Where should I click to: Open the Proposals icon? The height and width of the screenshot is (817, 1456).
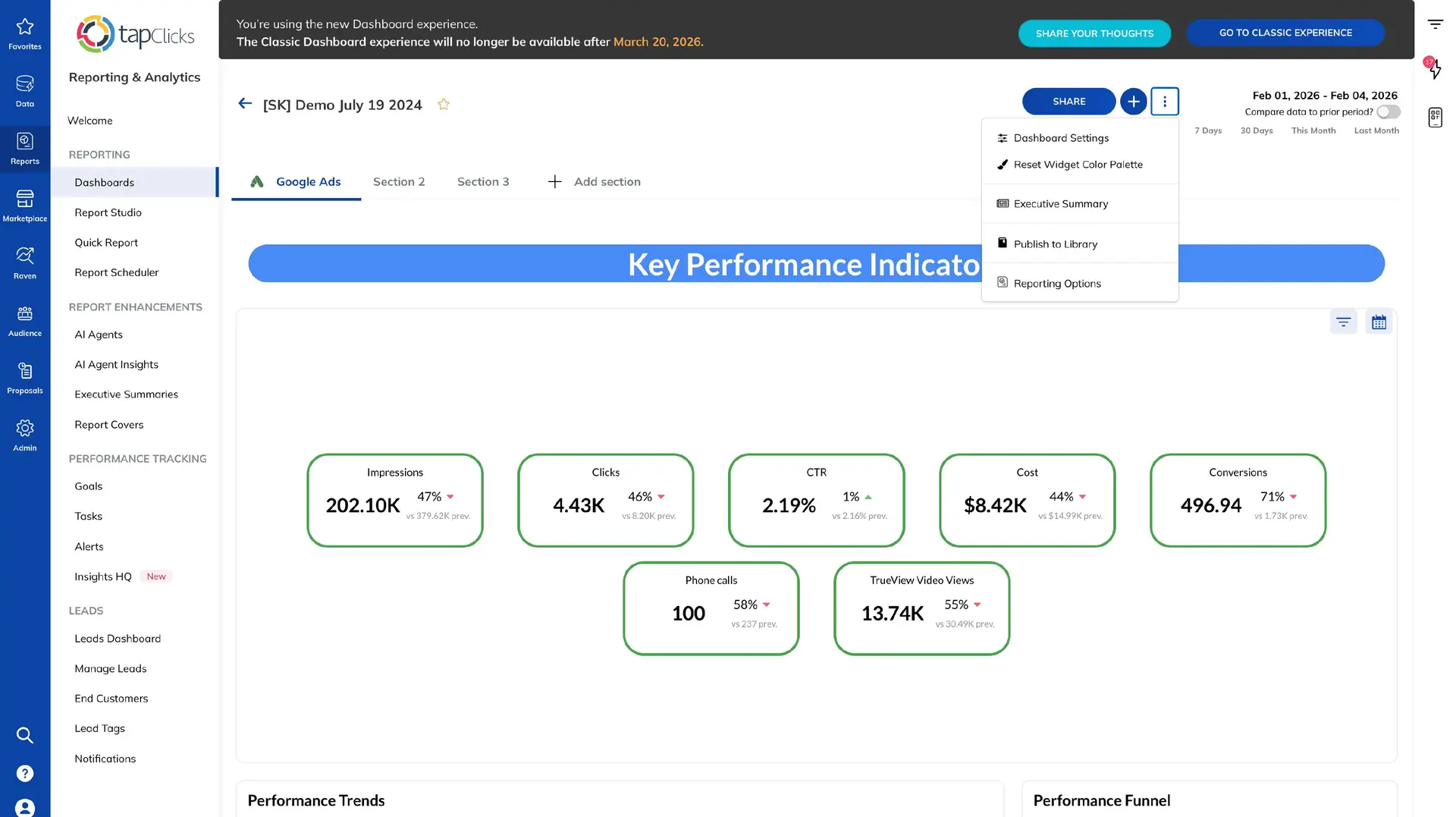coord(25,378)
